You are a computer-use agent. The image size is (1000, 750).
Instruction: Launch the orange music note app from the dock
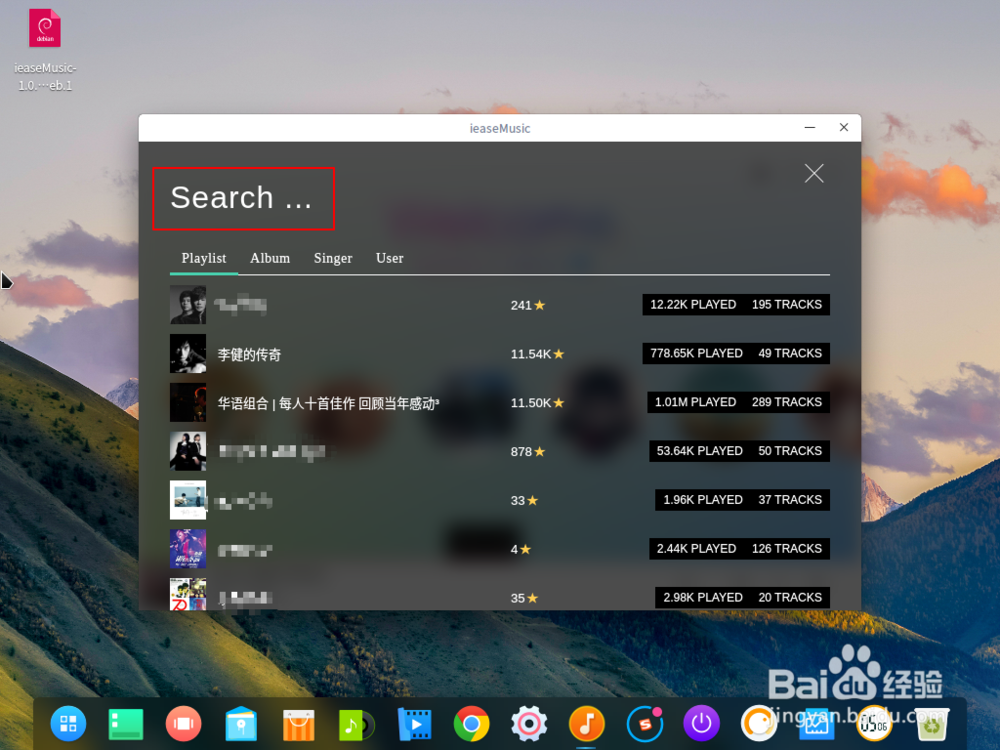point(586,723)
